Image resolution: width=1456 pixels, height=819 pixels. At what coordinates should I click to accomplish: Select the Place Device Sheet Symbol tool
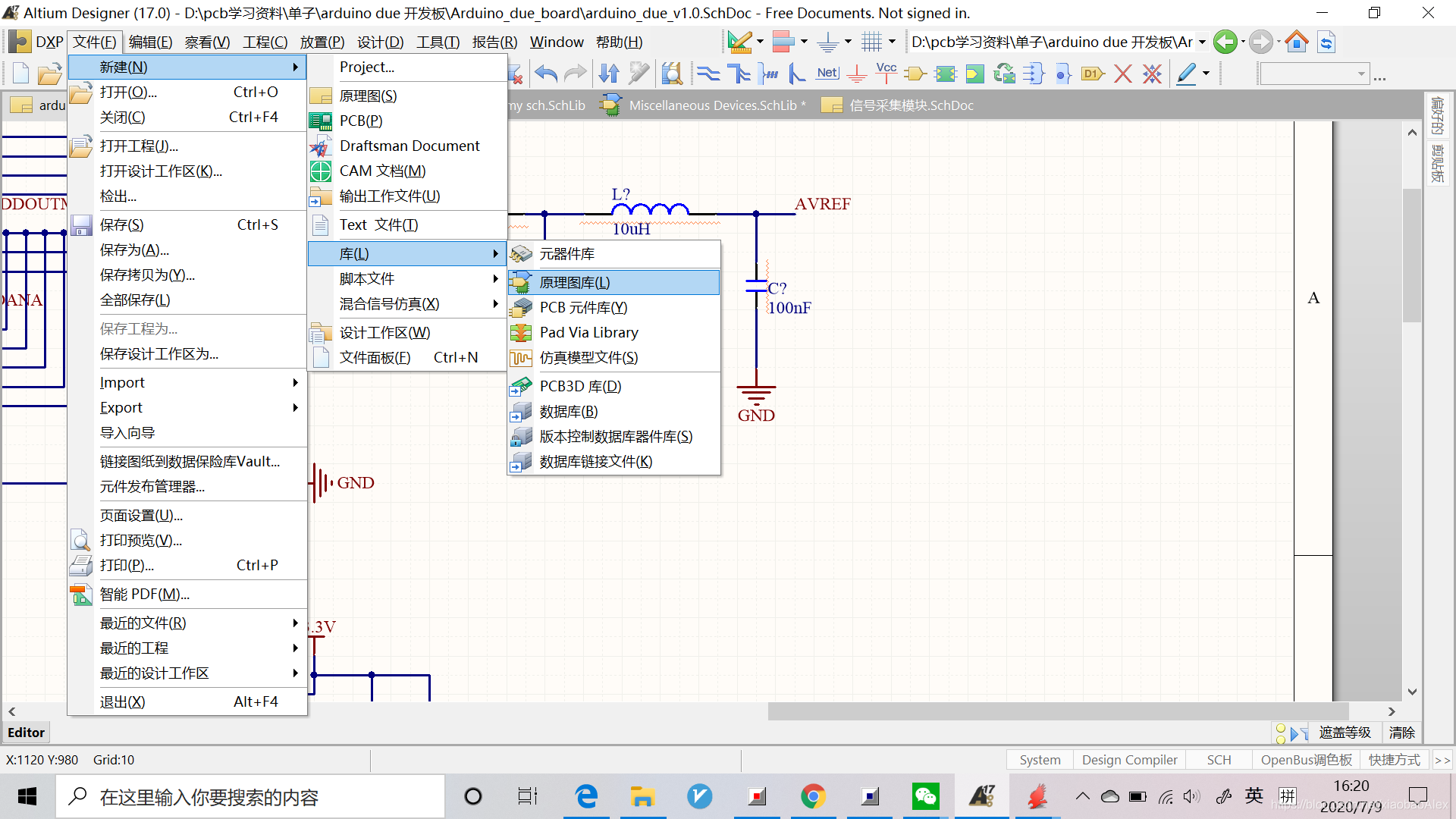(1005, 74)
